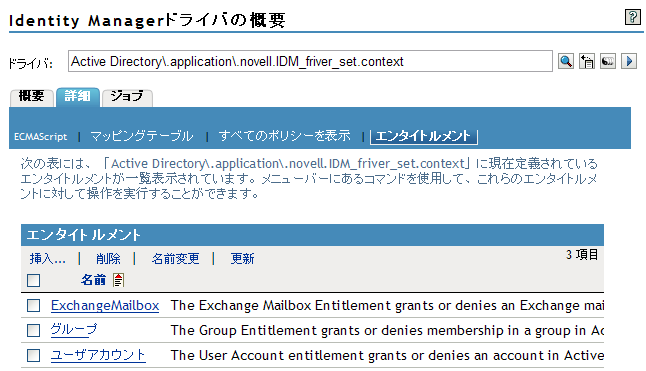The image size is (646, 371).
Task: Click the 名前 column header
Action: click(x=94, y=280)
